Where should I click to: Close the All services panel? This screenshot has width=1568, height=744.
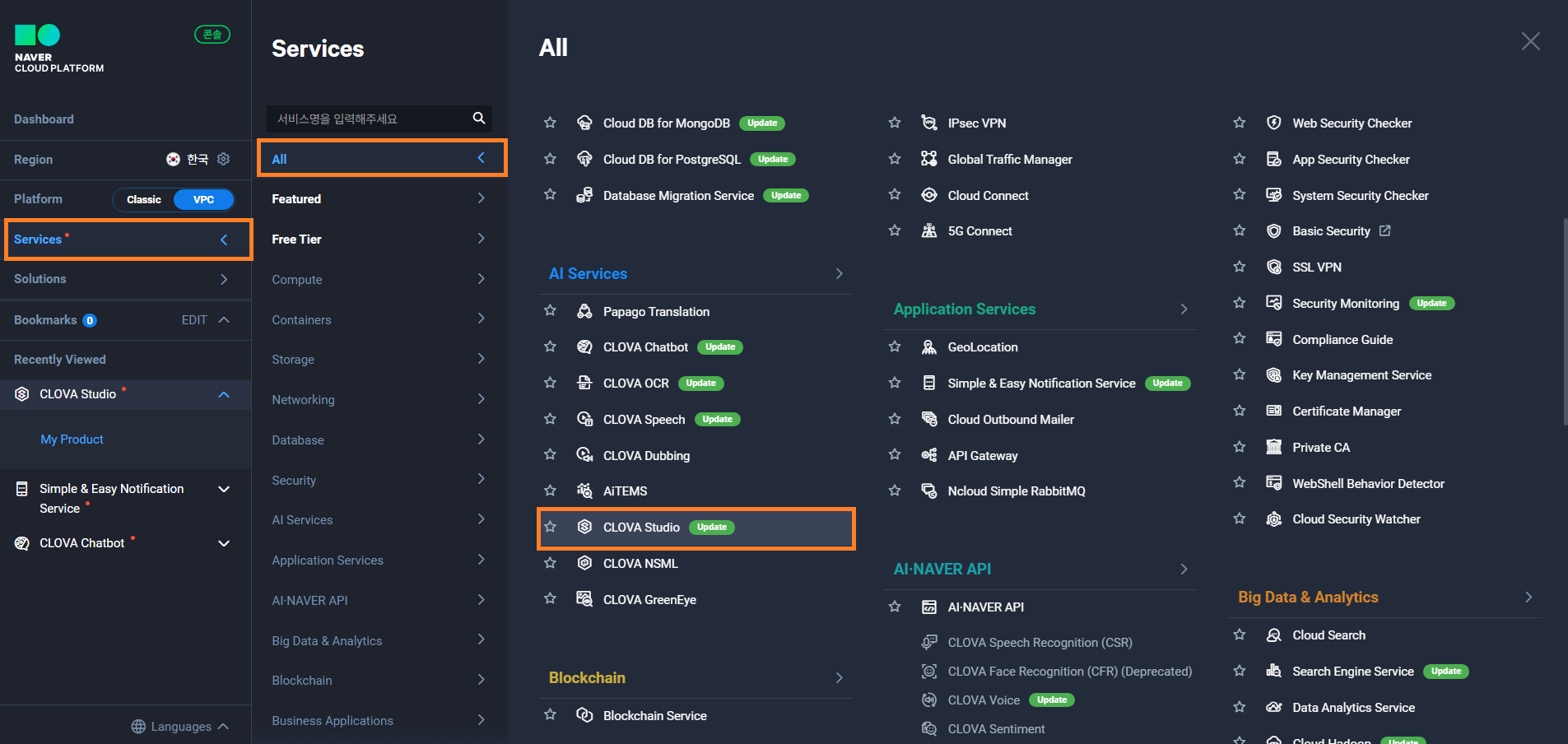coord(1530,41)
